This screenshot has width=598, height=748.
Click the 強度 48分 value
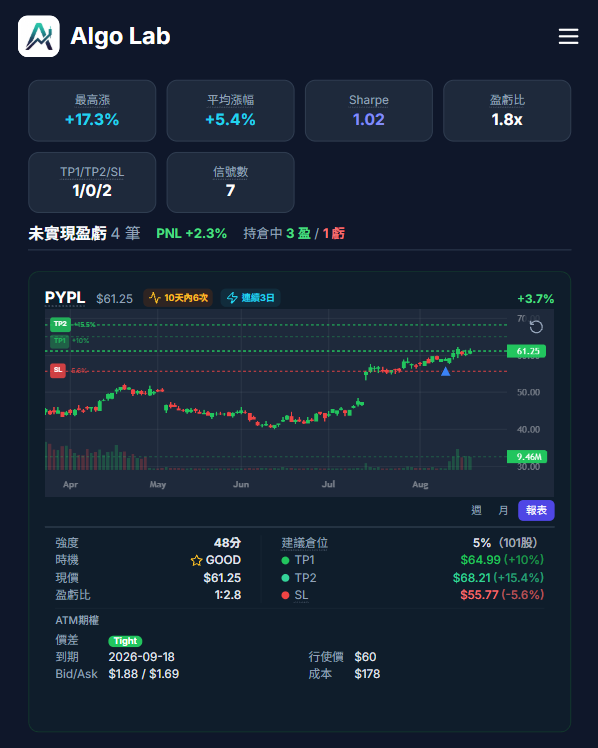227,542
